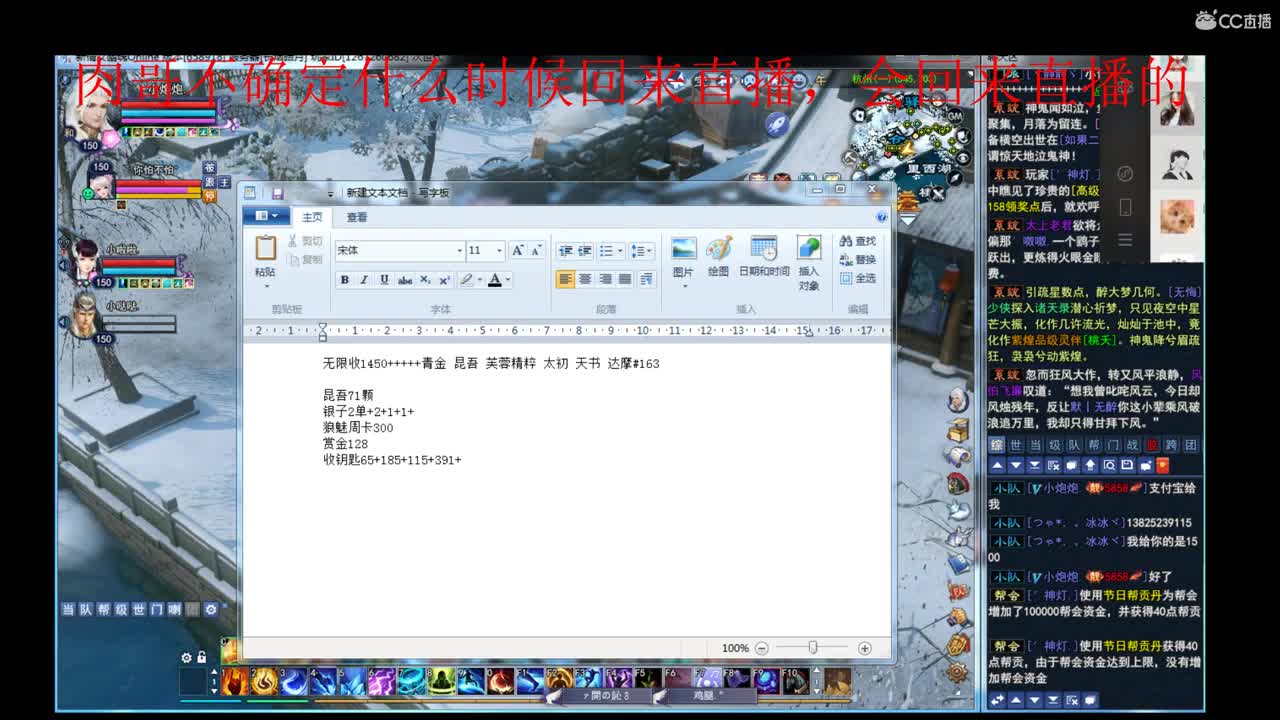The height and width of the screenshot is (720, 1280).
Task: Click into the WordPad document text area
Action: coord(566,490)
